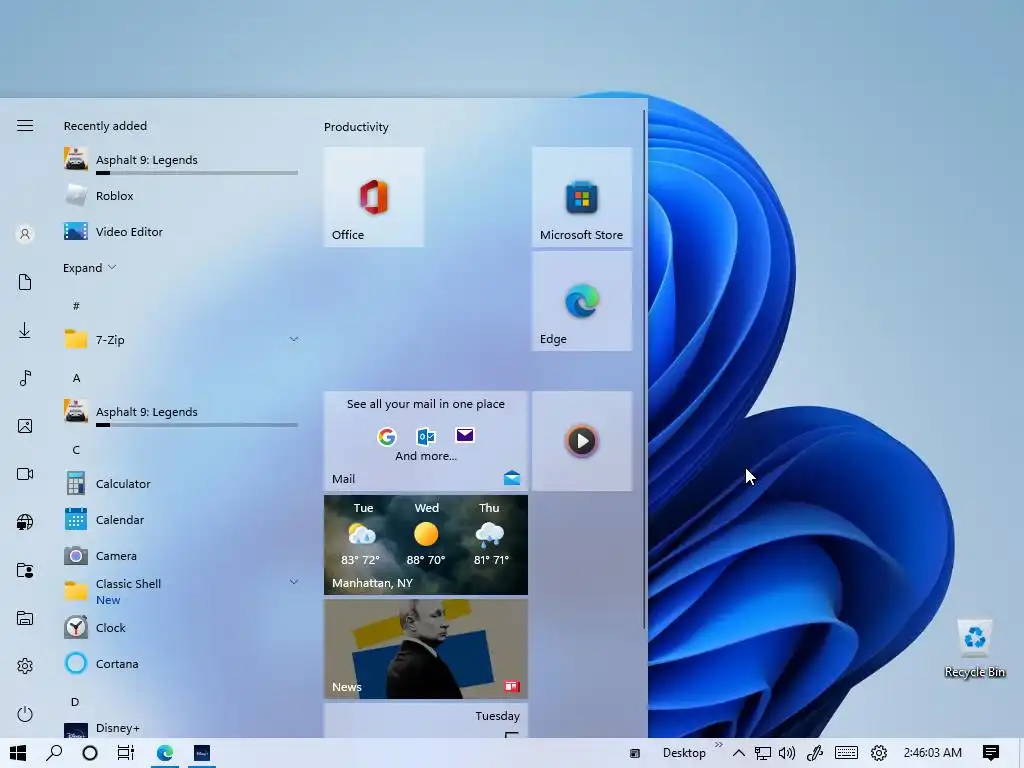This screenshot has width=1024, height=768.
Task: Open the media player tile with play icon
Action: point(582,441)
